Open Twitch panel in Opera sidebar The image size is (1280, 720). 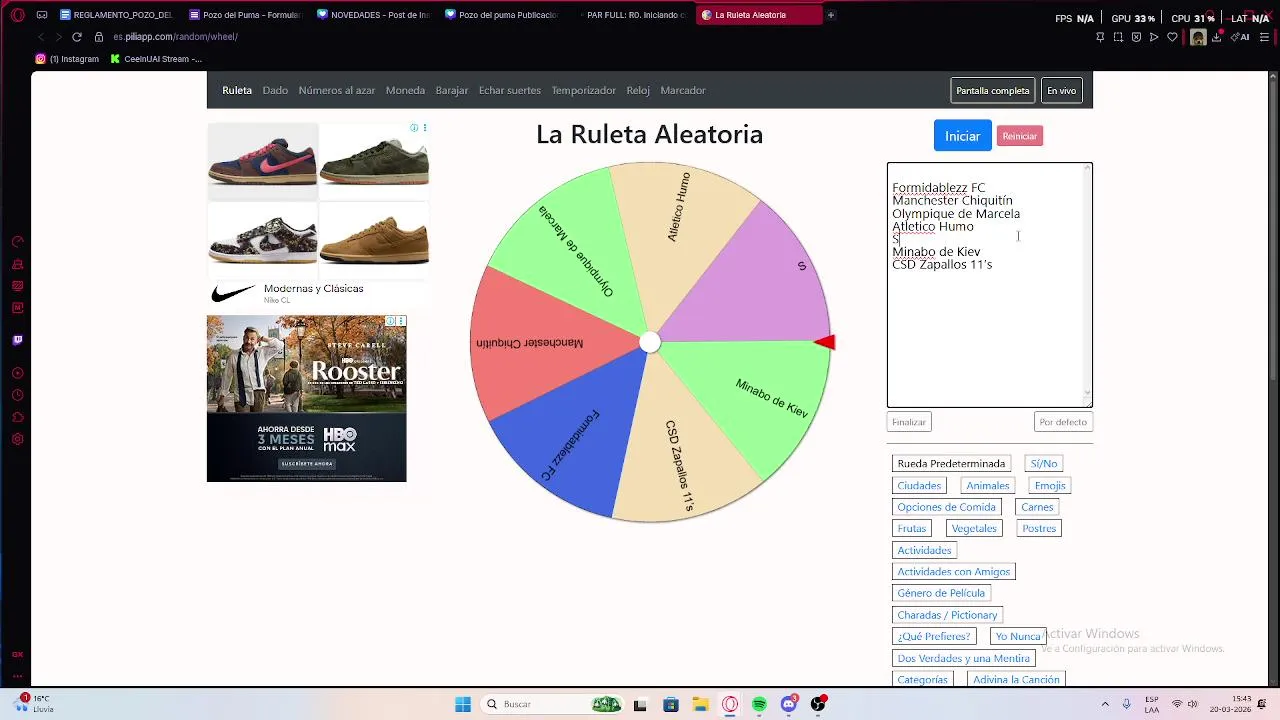17,340
